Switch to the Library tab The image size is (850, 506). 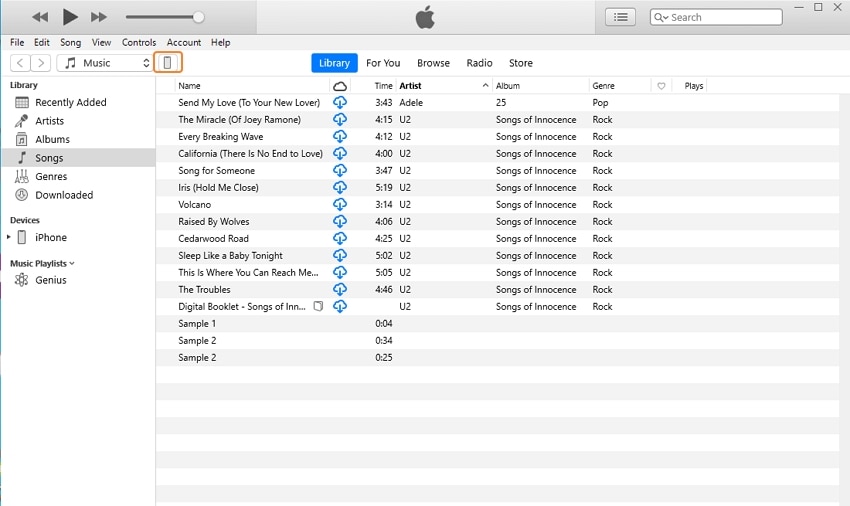pos(334,63)
